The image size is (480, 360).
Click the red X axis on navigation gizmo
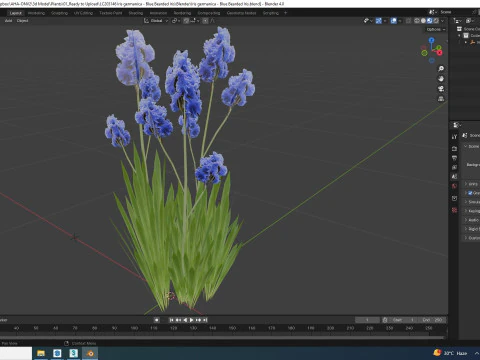[439, 53]
